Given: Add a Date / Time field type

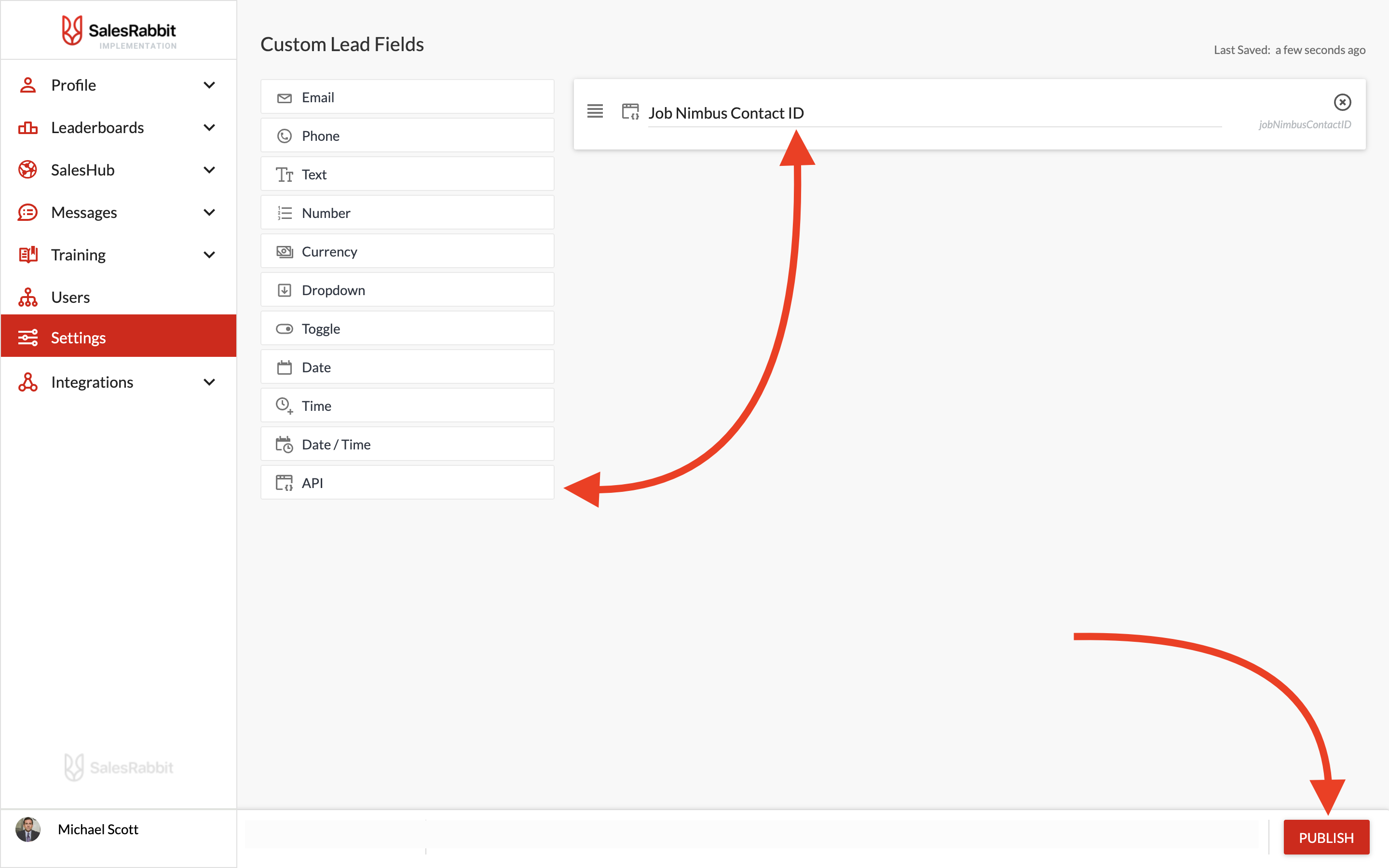Looking at the screenshot, I should point(408,444).
